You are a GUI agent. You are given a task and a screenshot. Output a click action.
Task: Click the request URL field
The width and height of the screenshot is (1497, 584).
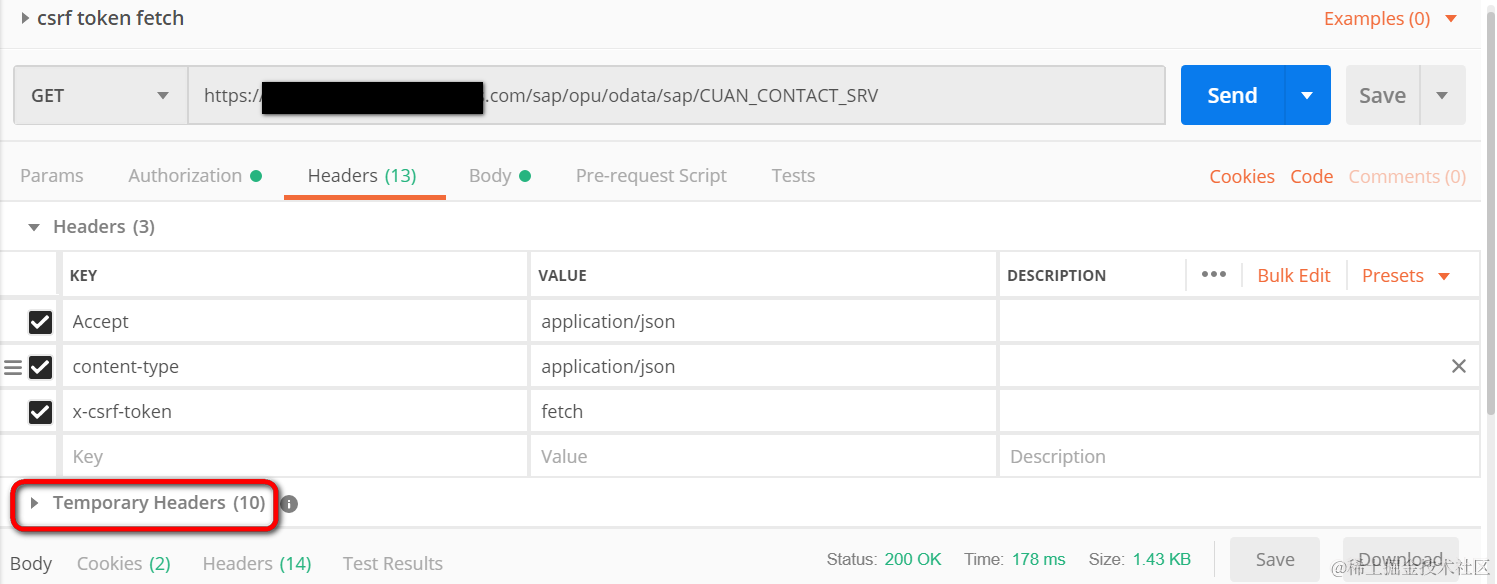tap(676, 95)
